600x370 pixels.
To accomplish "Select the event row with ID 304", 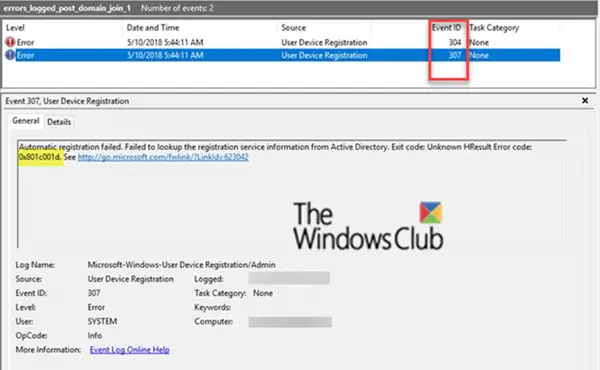I will tap(282, 42).
